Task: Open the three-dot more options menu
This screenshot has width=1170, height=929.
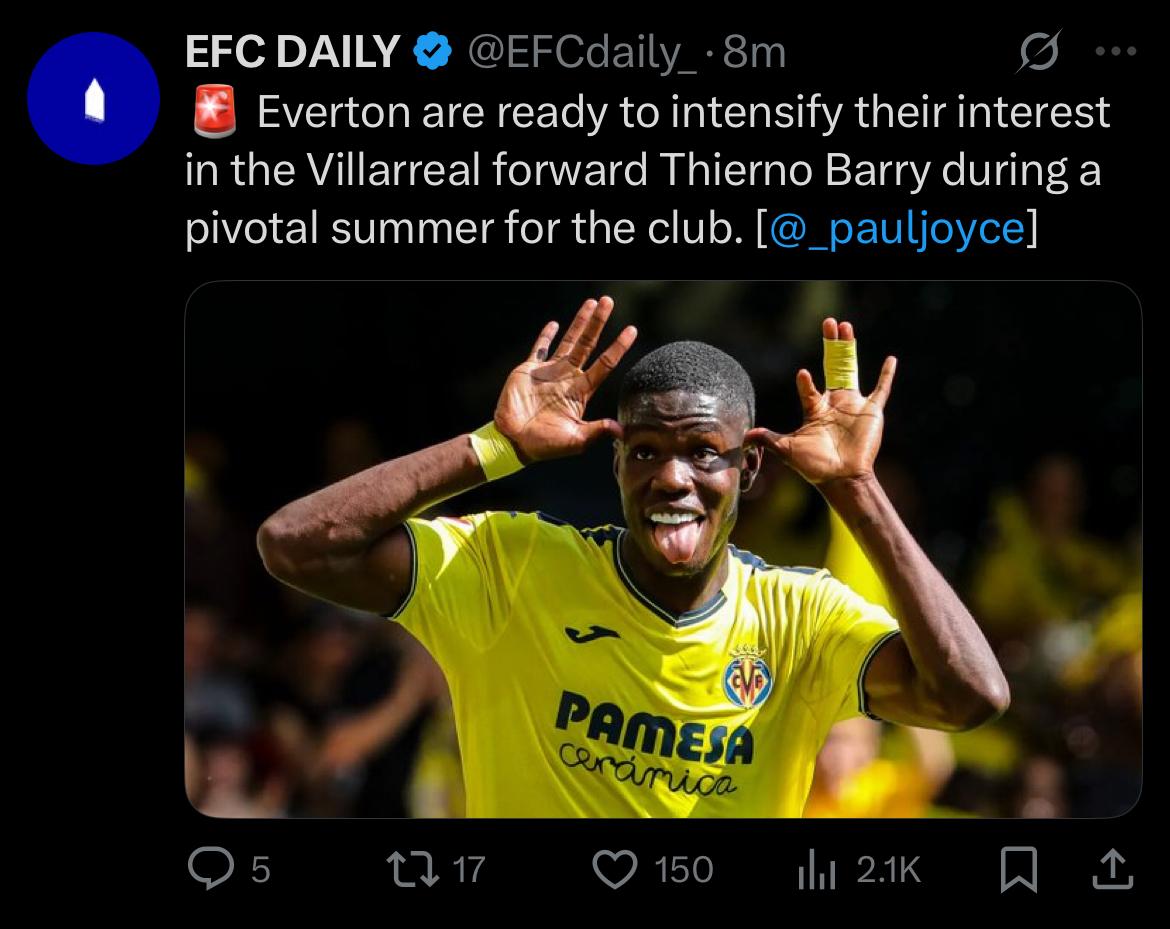Action: tap(1116, 52)
